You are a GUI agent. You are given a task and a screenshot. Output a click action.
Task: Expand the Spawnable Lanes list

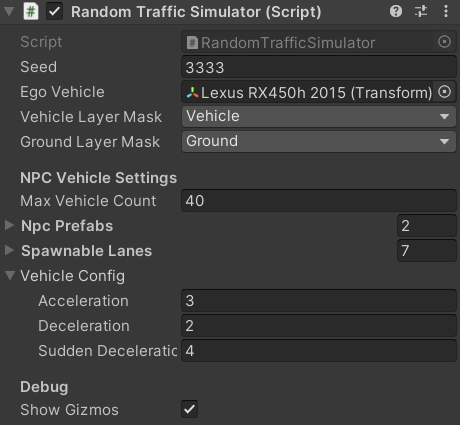9,250
